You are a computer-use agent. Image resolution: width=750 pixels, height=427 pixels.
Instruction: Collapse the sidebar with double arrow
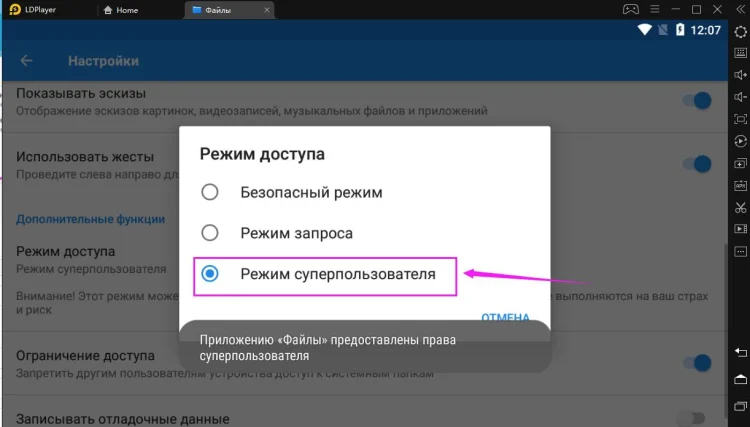coord(740,10)
